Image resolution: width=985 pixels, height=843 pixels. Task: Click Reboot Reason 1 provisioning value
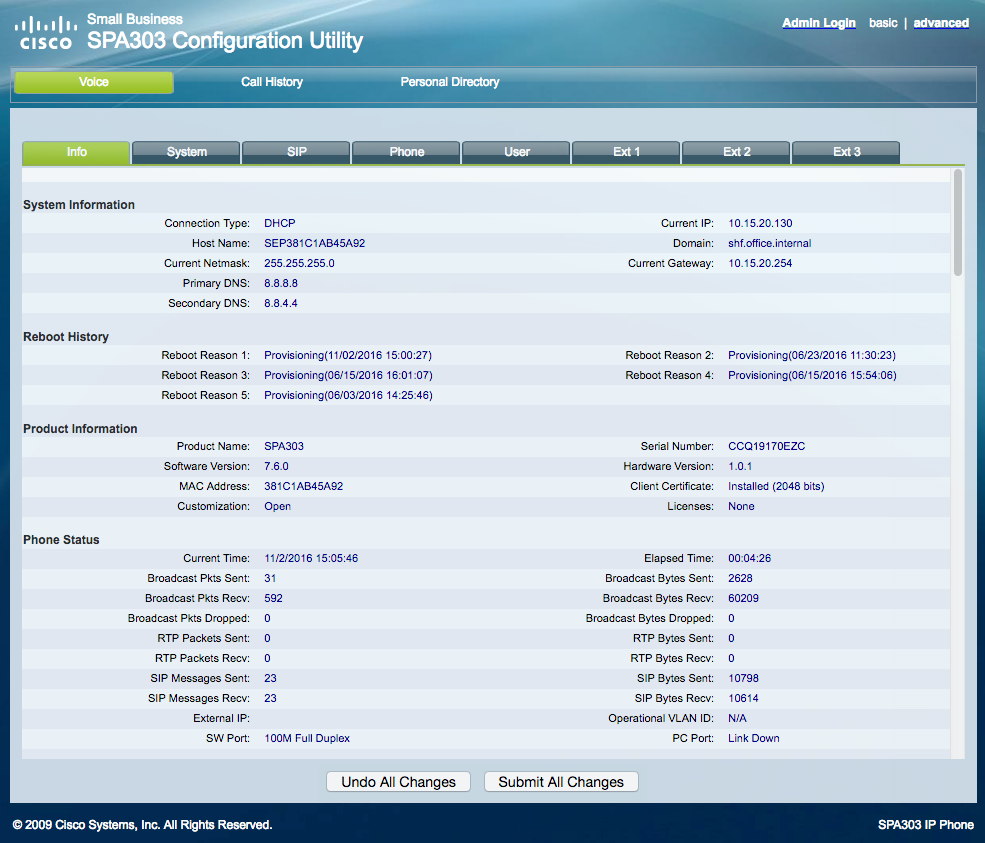(x=348, y=356)
